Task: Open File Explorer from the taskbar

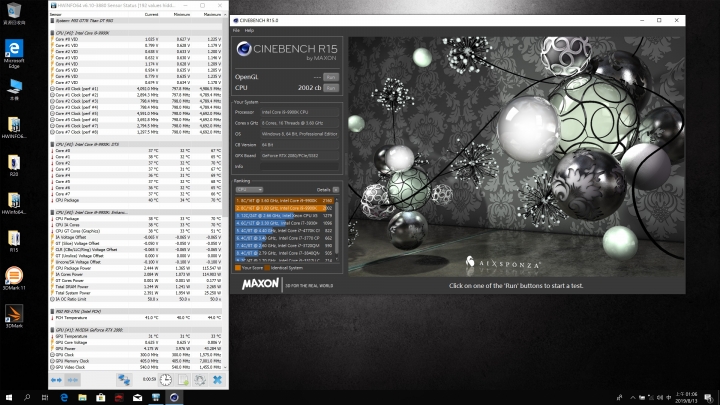Action: [x=82, y=398]
